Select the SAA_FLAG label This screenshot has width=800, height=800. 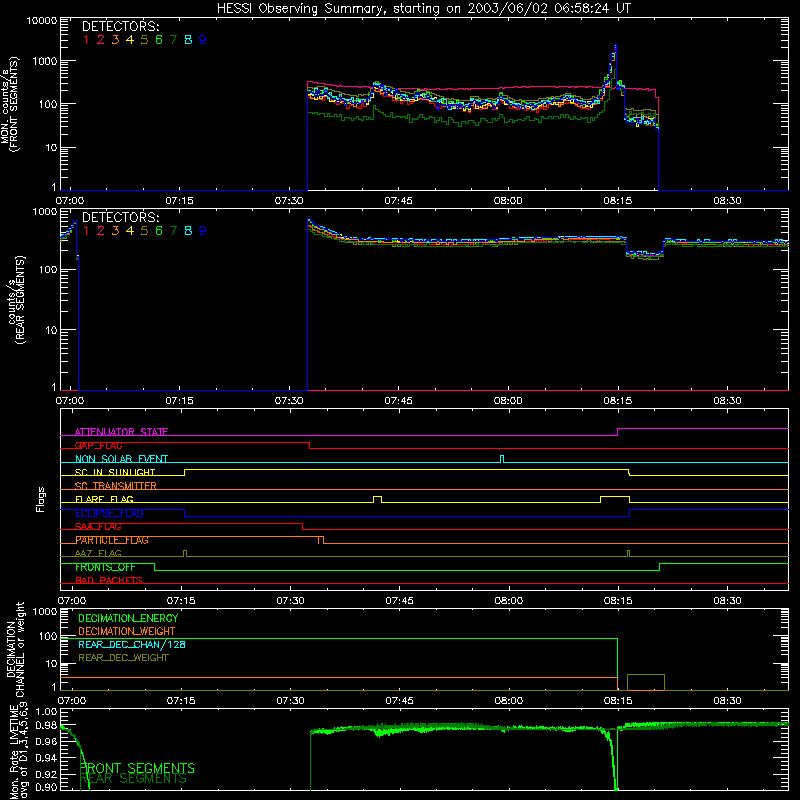[98, 527]
